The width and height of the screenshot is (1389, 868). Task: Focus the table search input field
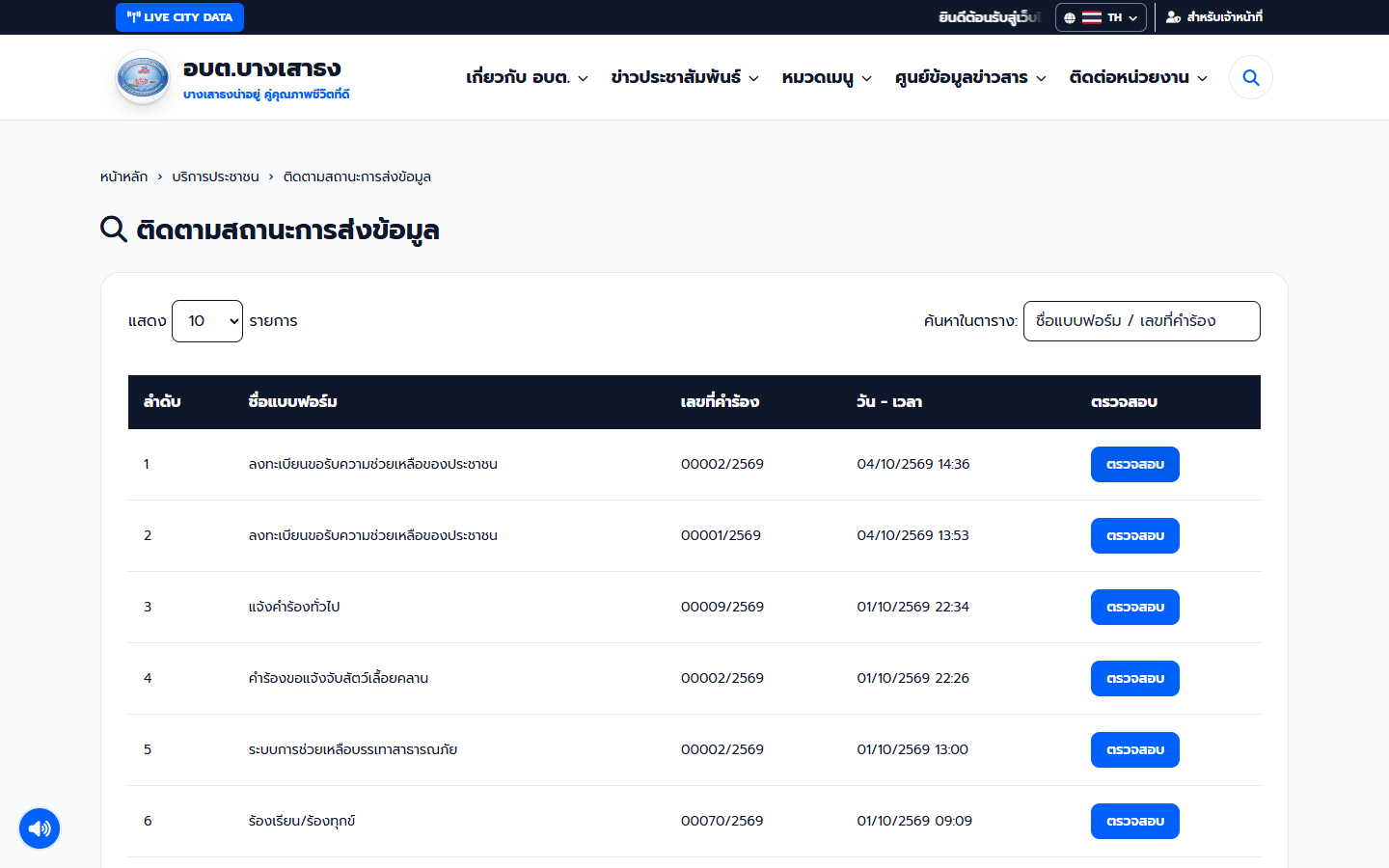tap(1141, 321)
